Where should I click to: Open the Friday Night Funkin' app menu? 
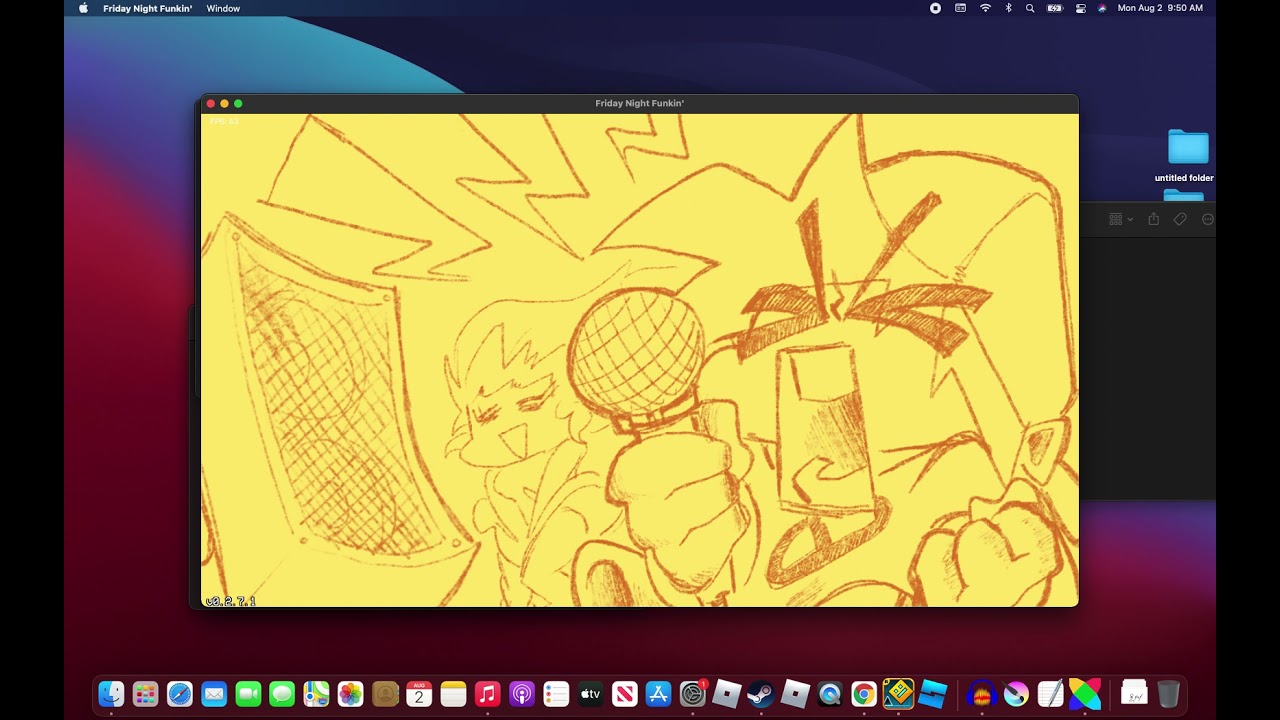tap(147, 8)
